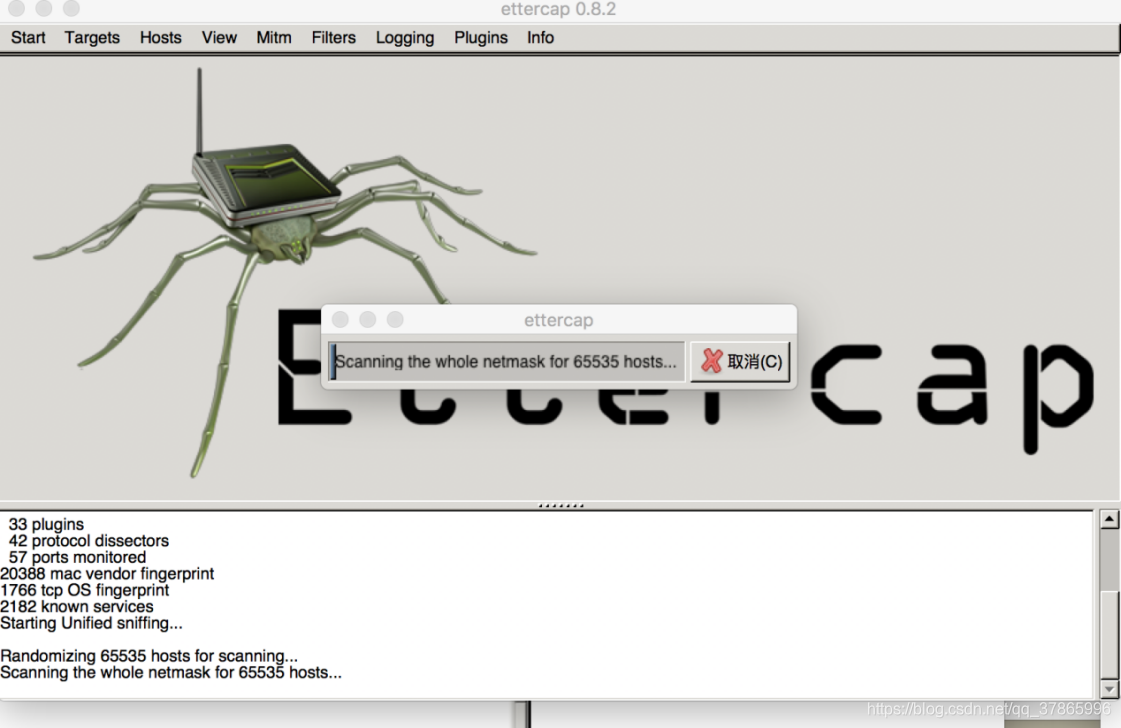This screenshot has width=1121, height=728.
Task: Click the pane divider grip handle
Action: pos(560,505)
